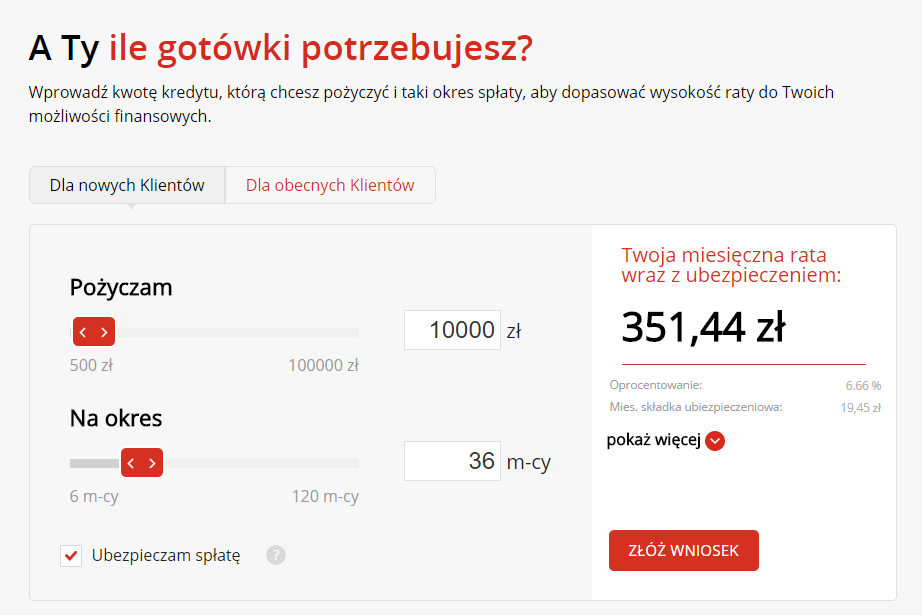Click the 100000 zł maximum amount label
This screenshot has height=615, width=922.
pyautogui.click(x=323, y=365)
